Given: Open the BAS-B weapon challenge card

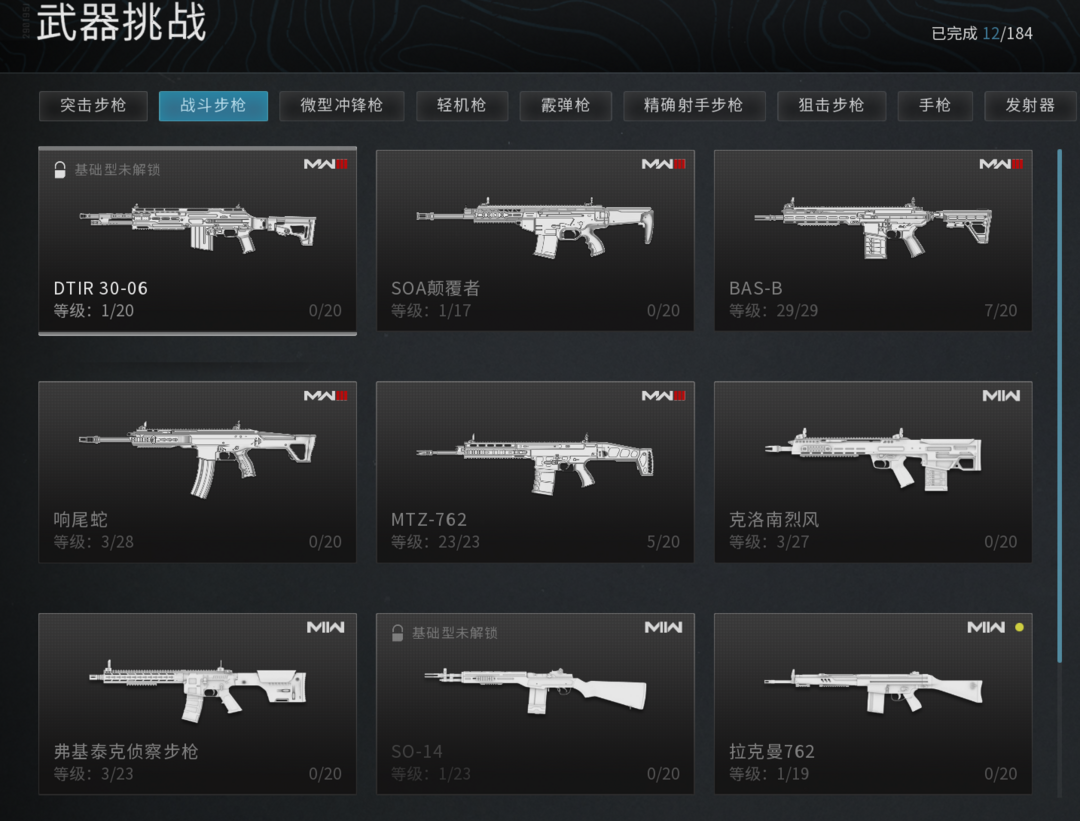Looking at the screenshot, I should (873, 240).
